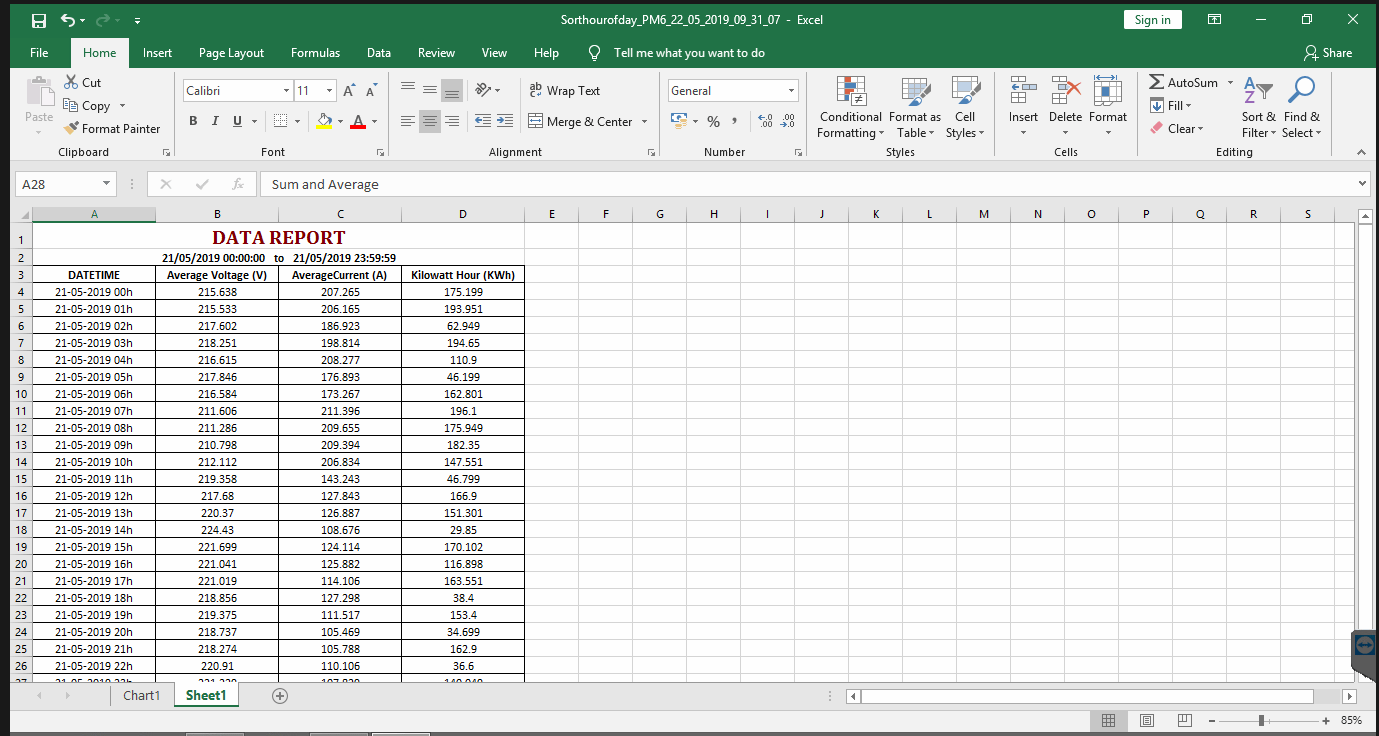Click the formula bar input field
The height and width of the screenshot is (736, 1379).
(x=812, y=184)
